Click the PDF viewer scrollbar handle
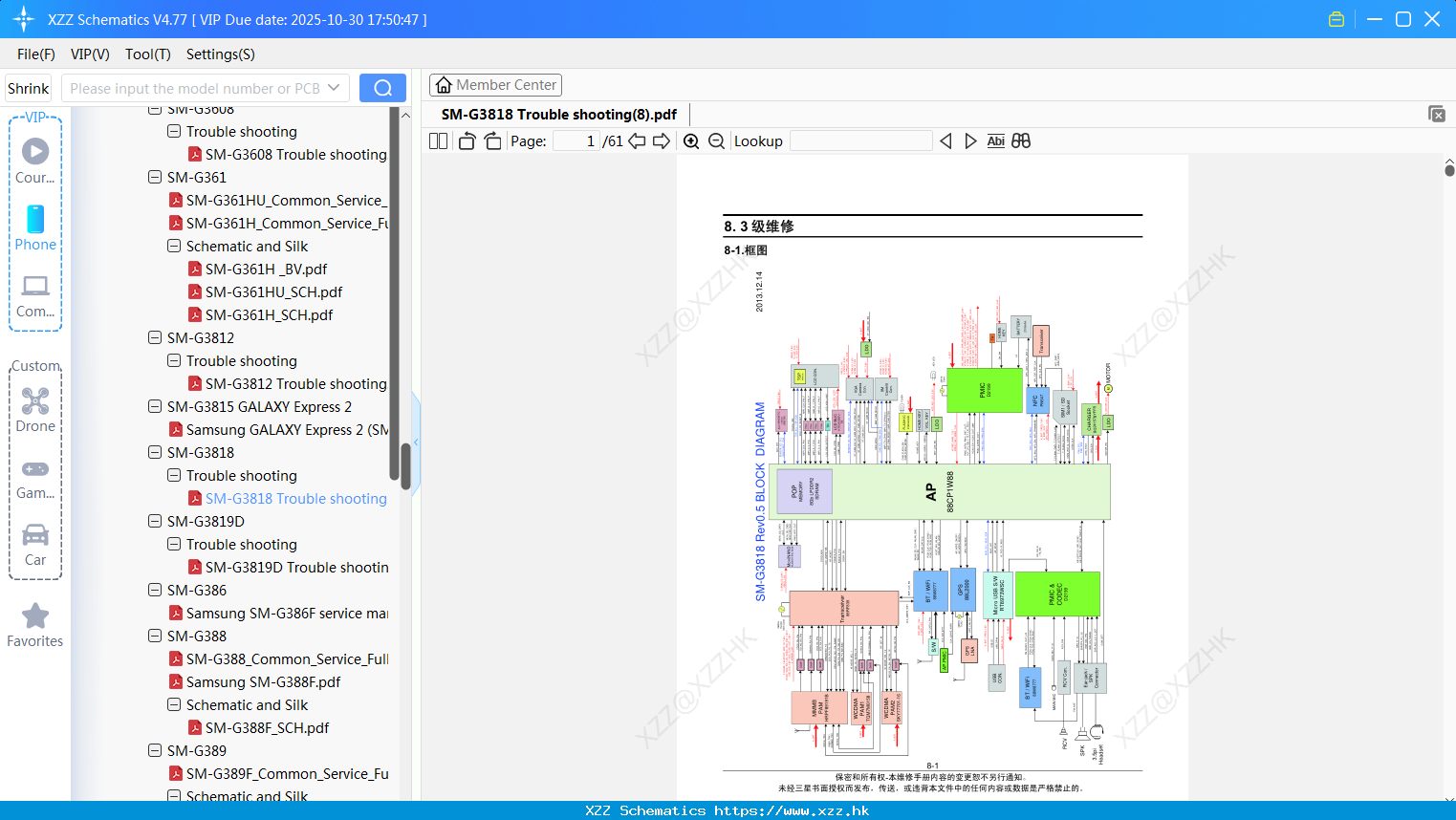This screenshot has width=1456, height=820. 1449,170
